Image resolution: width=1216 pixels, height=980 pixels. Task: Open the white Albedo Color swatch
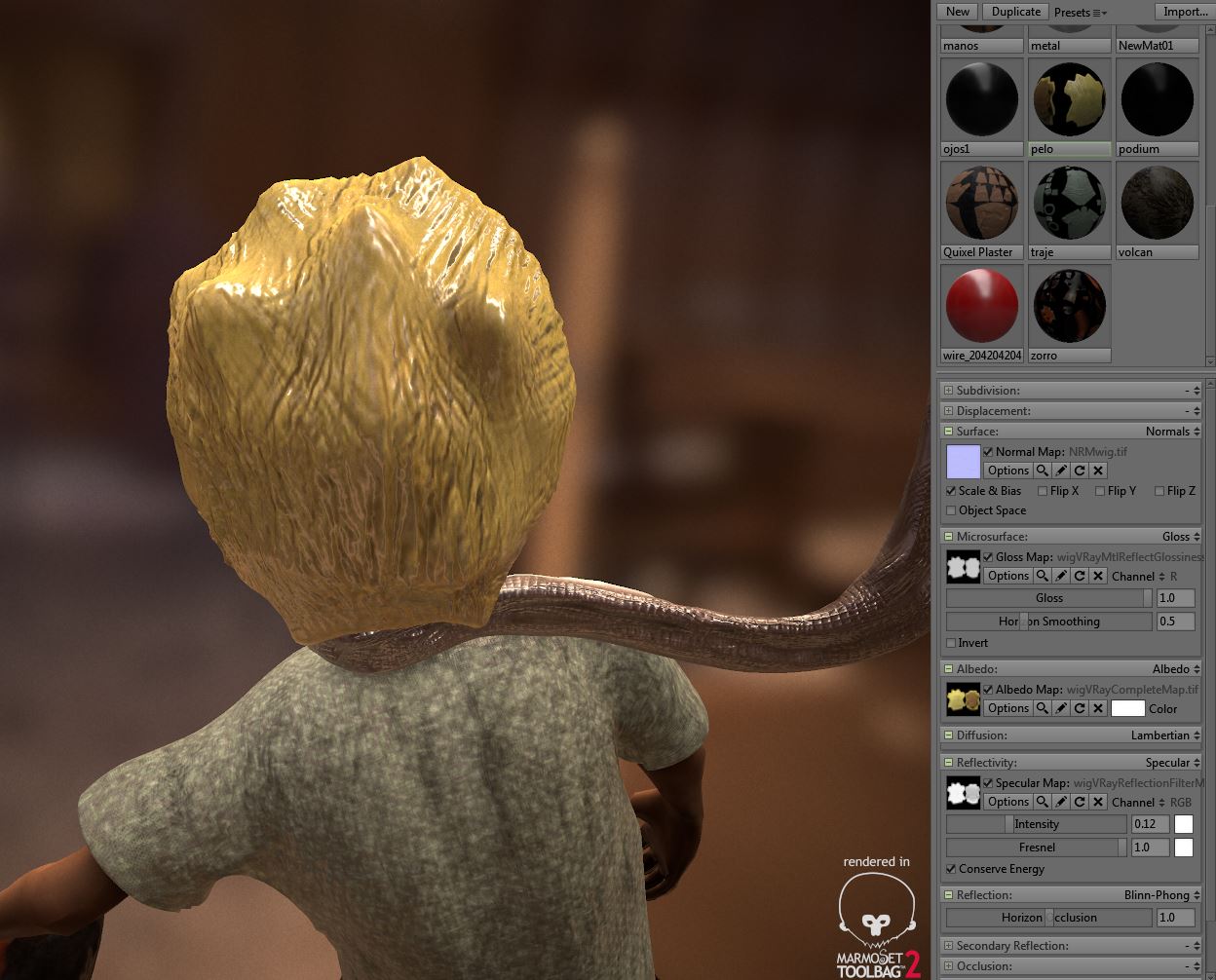point(1127,708)
